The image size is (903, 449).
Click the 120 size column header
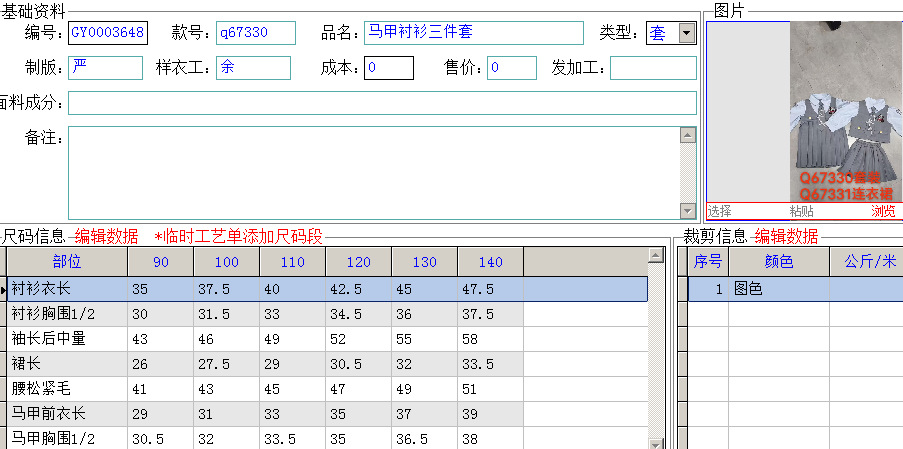point(359,262)
